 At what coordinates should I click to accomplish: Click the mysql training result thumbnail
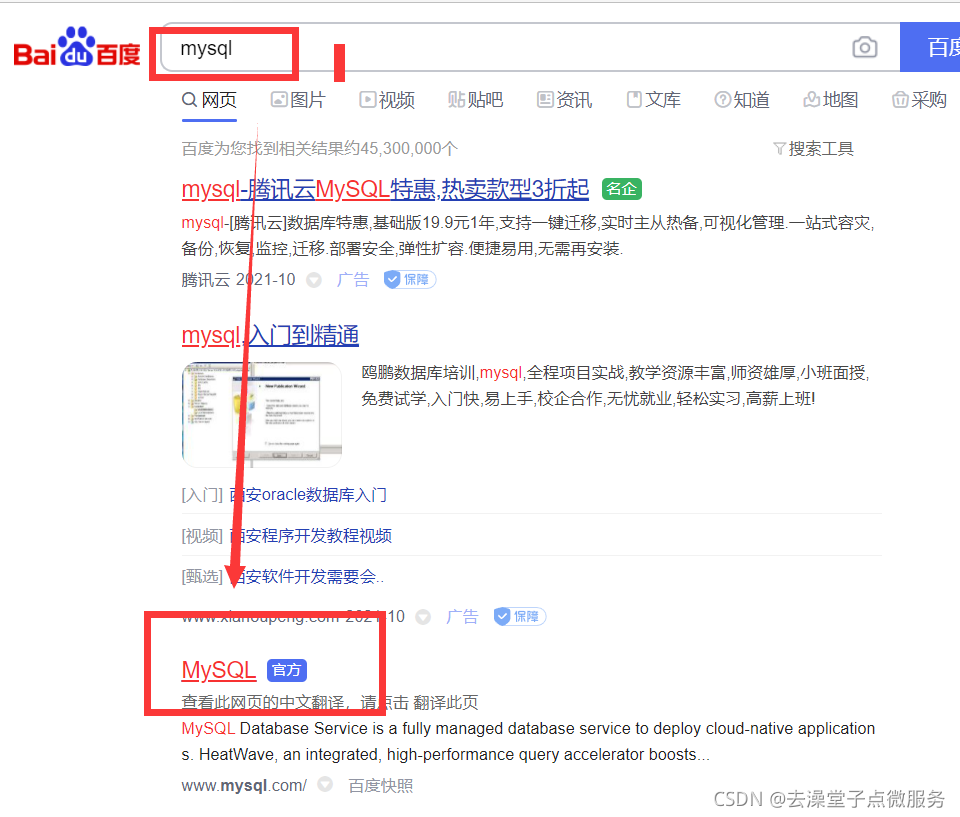point(261,415)
